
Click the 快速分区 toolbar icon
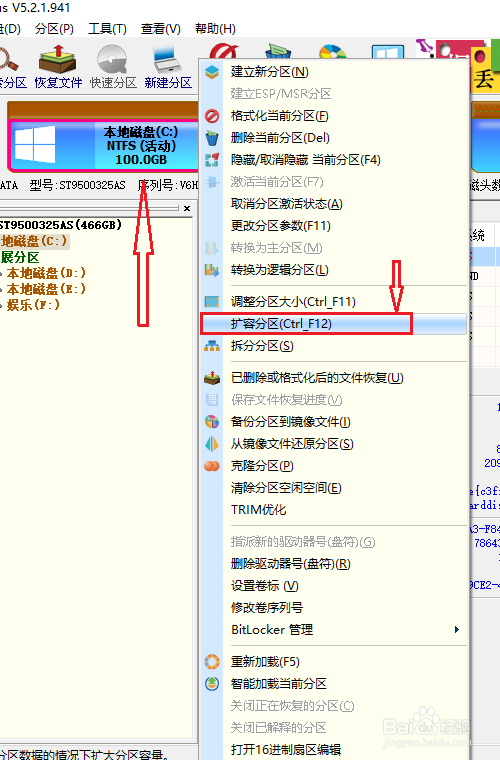coord(113,67)
